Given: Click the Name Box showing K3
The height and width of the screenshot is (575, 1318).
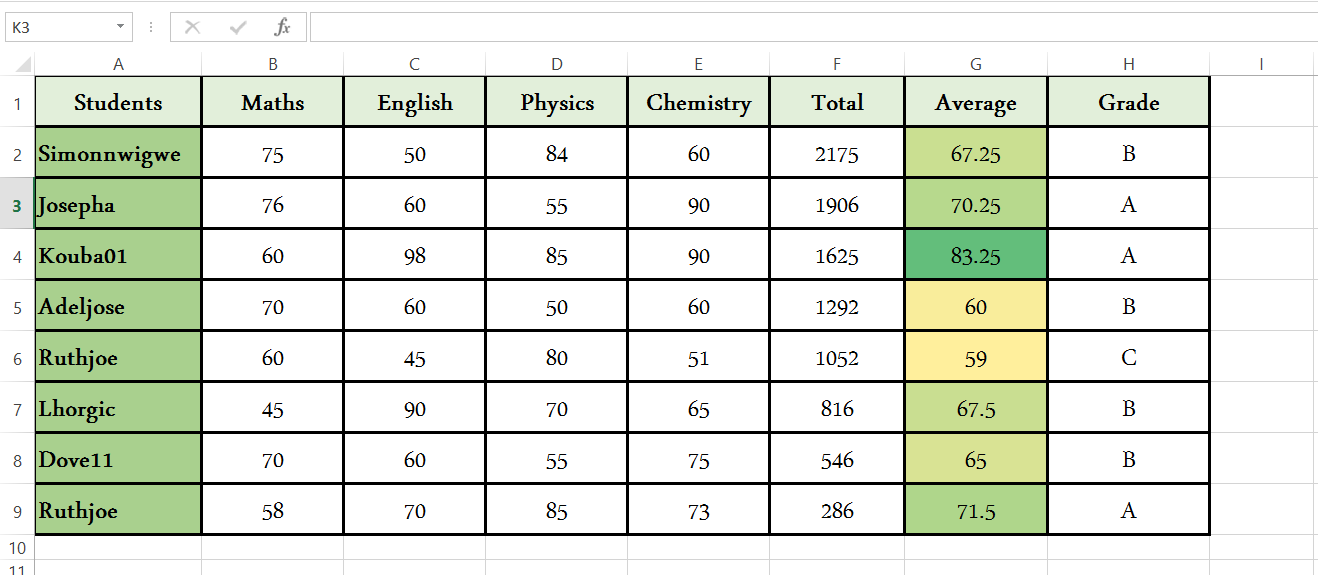Looking at the screenshot, I should [58, 28].
